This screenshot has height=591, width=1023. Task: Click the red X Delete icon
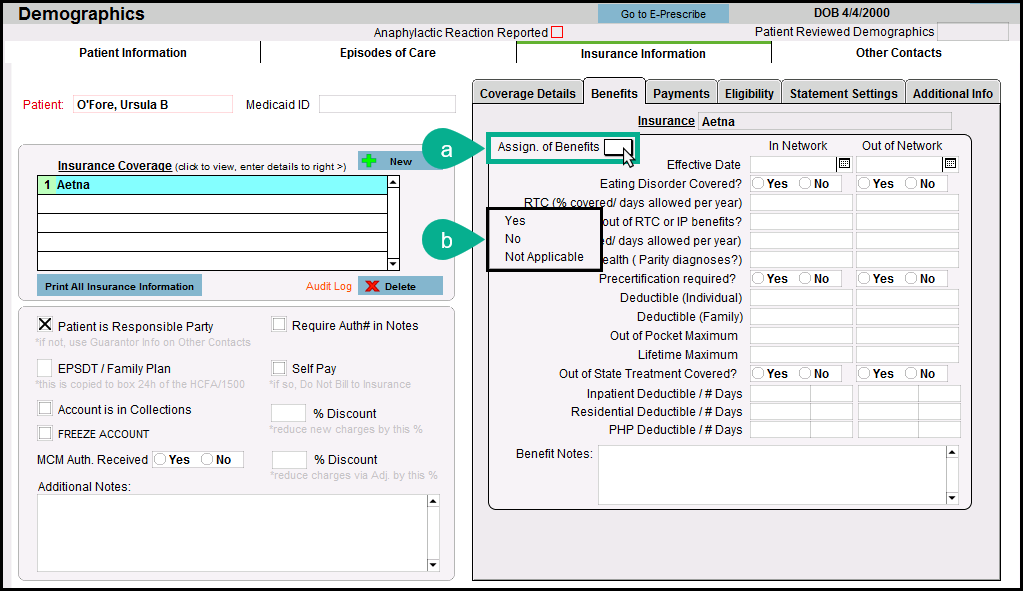(372, 286)
